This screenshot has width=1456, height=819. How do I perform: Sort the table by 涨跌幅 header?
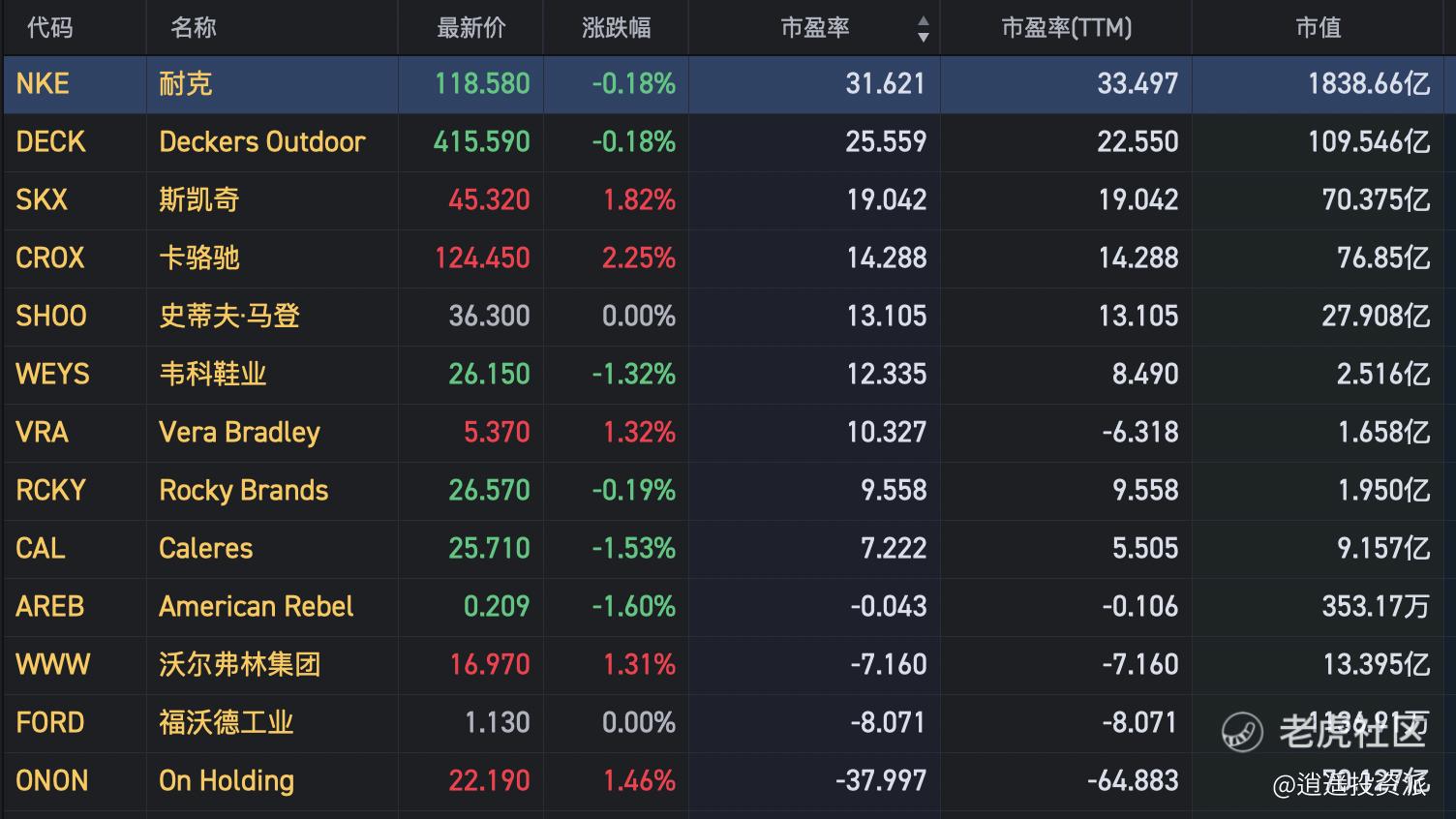tap(616, 28)
